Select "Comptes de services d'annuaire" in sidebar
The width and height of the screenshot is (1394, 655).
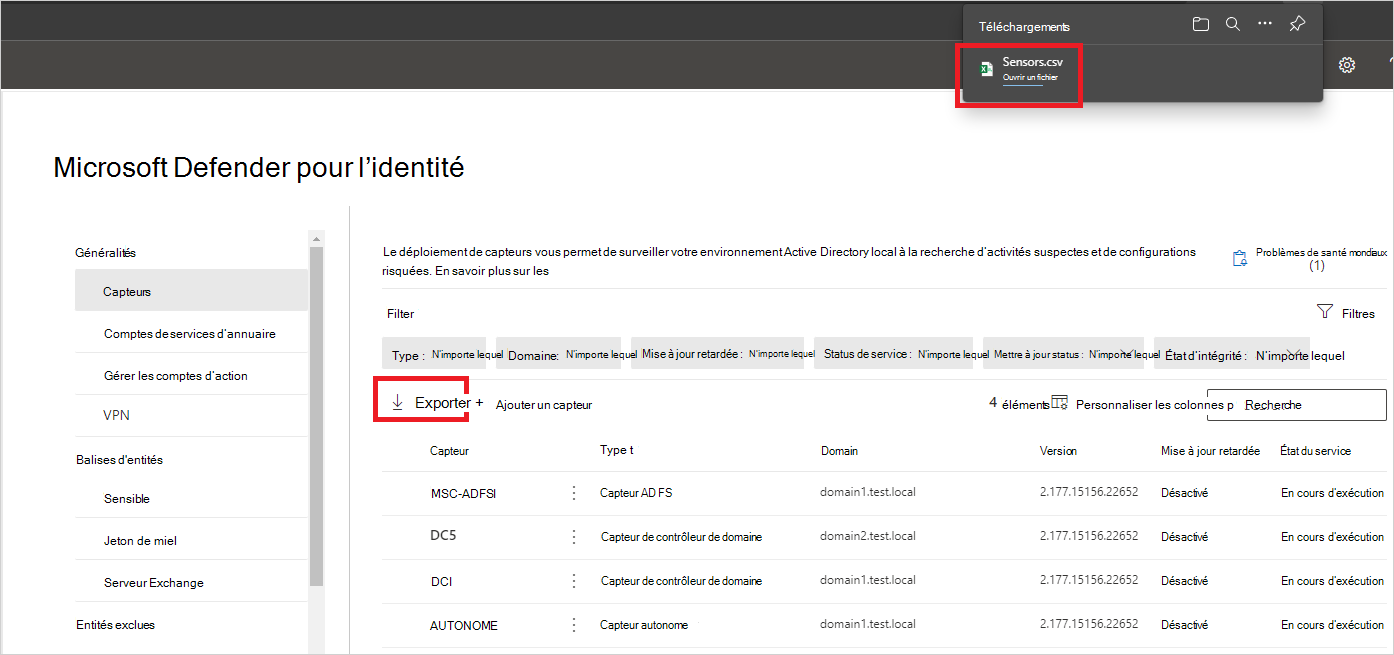tap(190, 333)
